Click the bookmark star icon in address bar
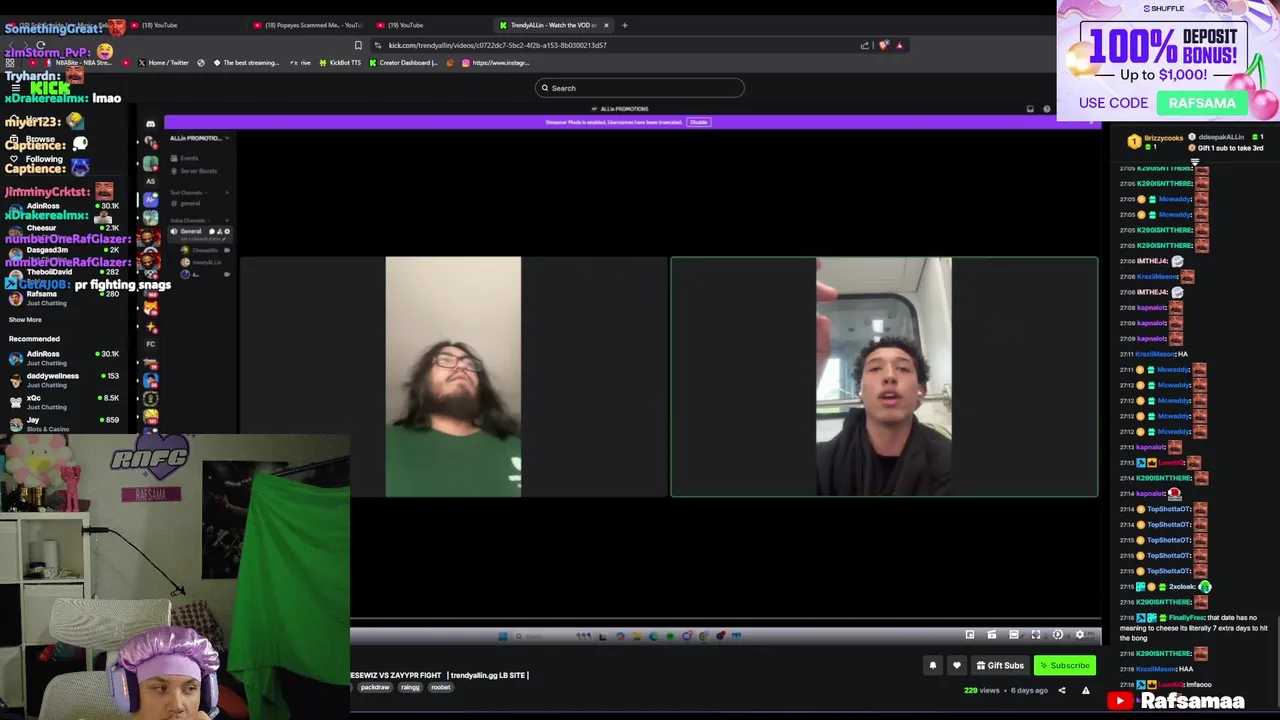This screenshot has width=1280, height=720. click(x=358, y=45)
